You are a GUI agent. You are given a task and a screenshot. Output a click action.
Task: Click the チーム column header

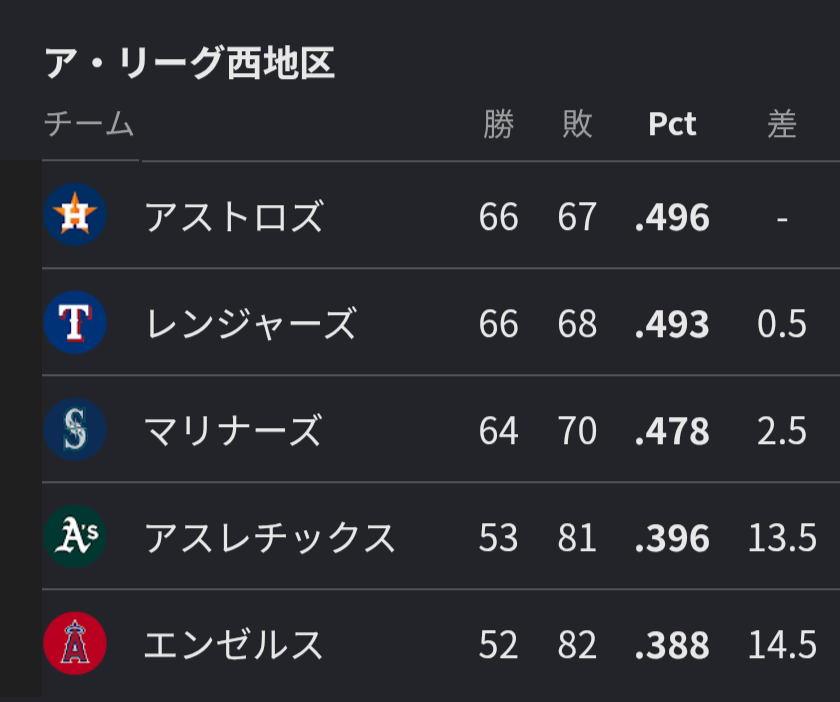pos(89,124)
